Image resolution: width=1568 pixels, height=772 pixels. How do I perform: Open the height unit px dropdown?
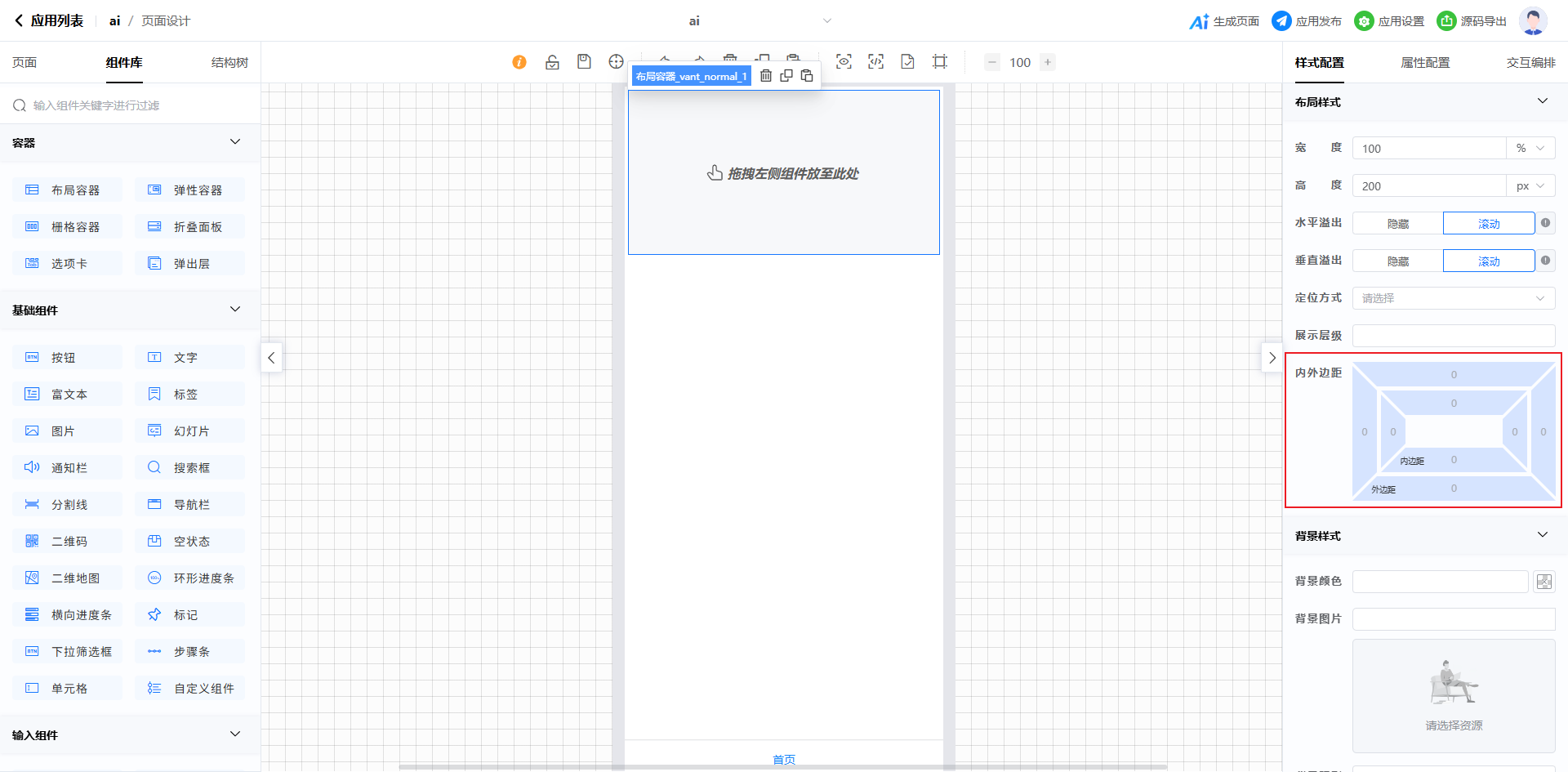point(1530,186)
